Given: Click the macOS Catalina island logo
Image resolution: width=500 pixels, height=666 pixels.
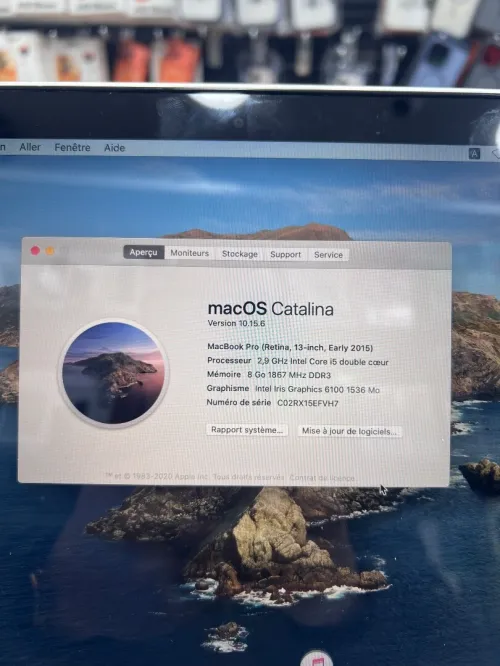Looking at the screenshot, I should (113, 373).
